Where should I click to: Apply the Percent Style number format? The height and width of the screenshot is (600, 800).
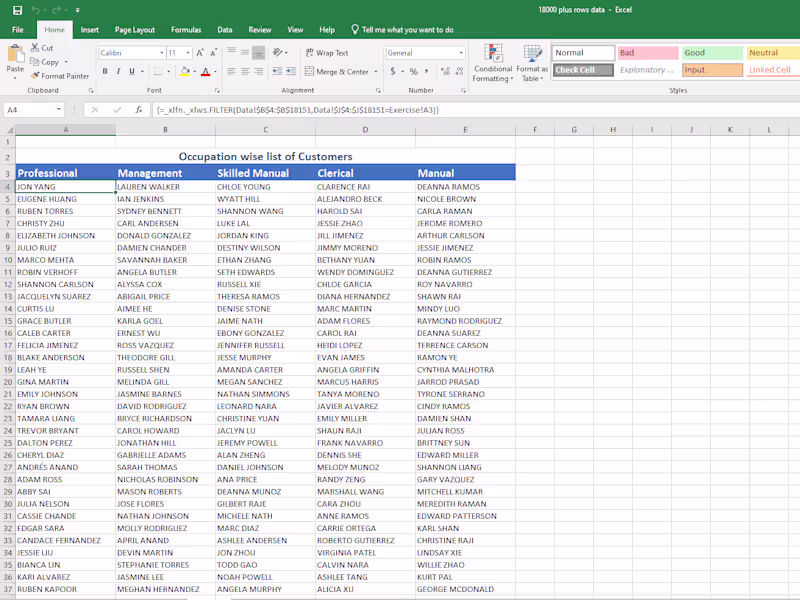point(412,72)
